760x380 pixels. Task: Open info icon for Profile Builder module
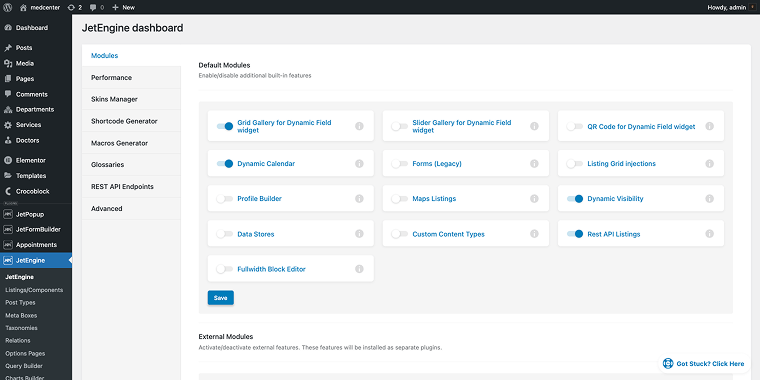(x=359, y=198)
